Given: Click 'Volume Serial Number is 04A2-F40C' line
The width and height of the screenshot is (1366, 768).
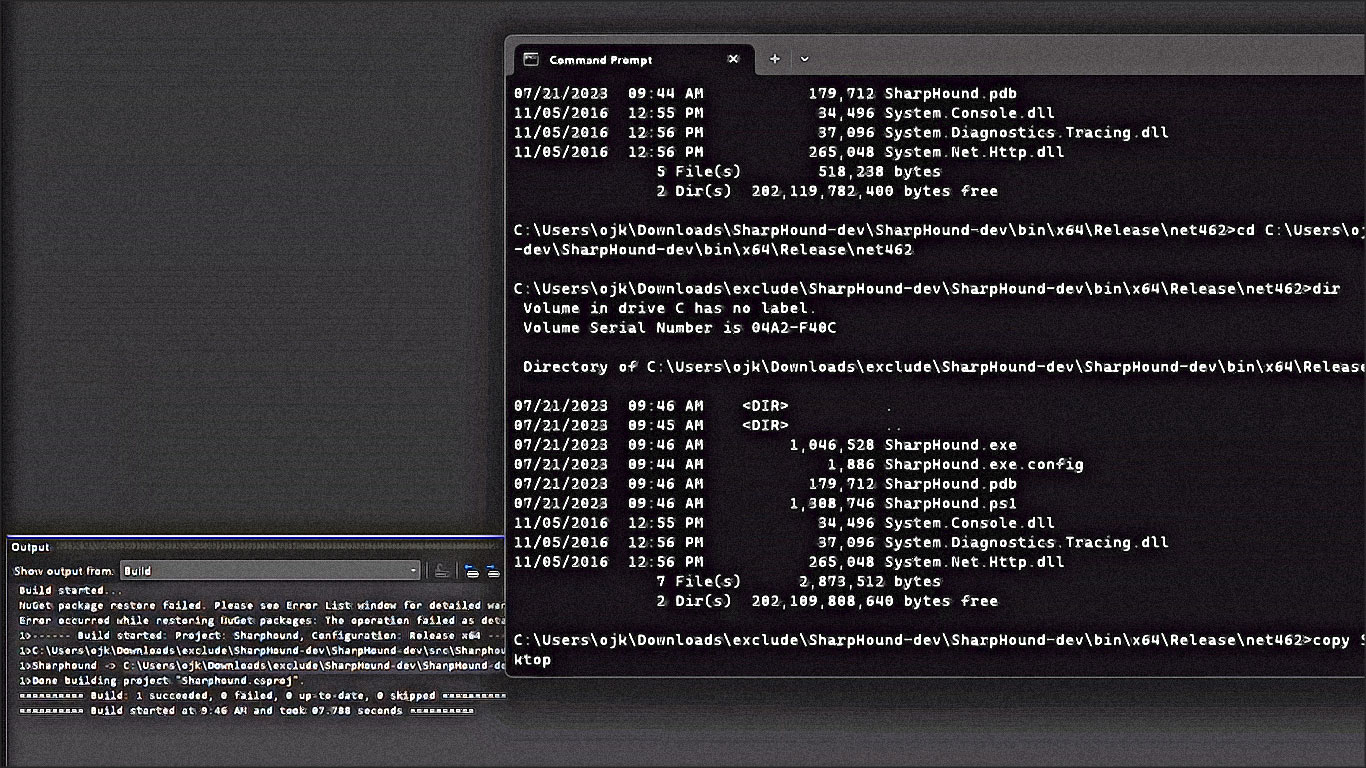Looking at the screenshot, I should tap(679, 327).
